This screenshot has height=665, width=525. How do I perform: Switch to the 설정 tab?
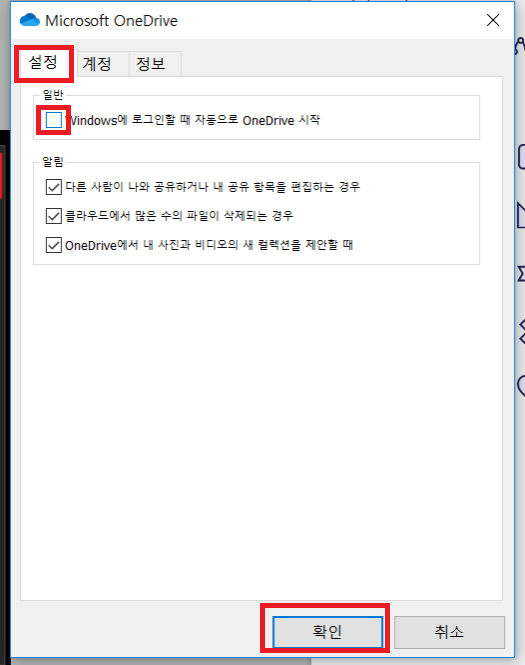point(43,63)
